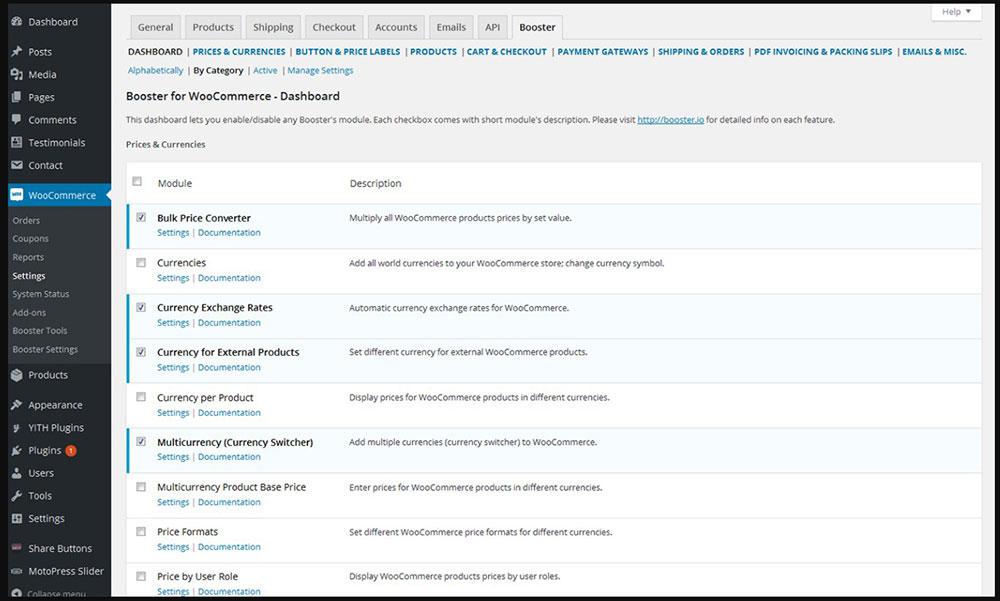Click the Share Buttons icon
This screenshot has width=1000, height=601.
(x=17, y=548)
